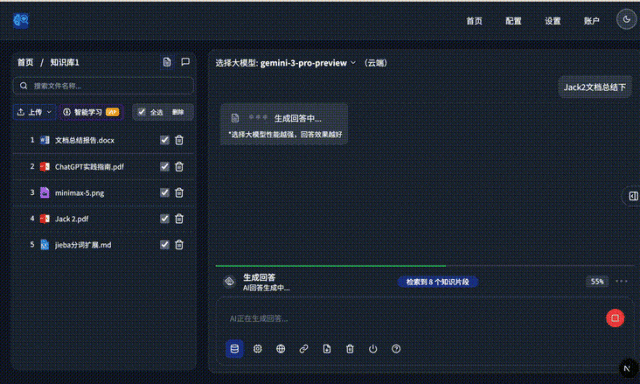
Task: Click PDF icon of Jack 2.pdf
Action: pyautogui.click(x=44, y=219)
